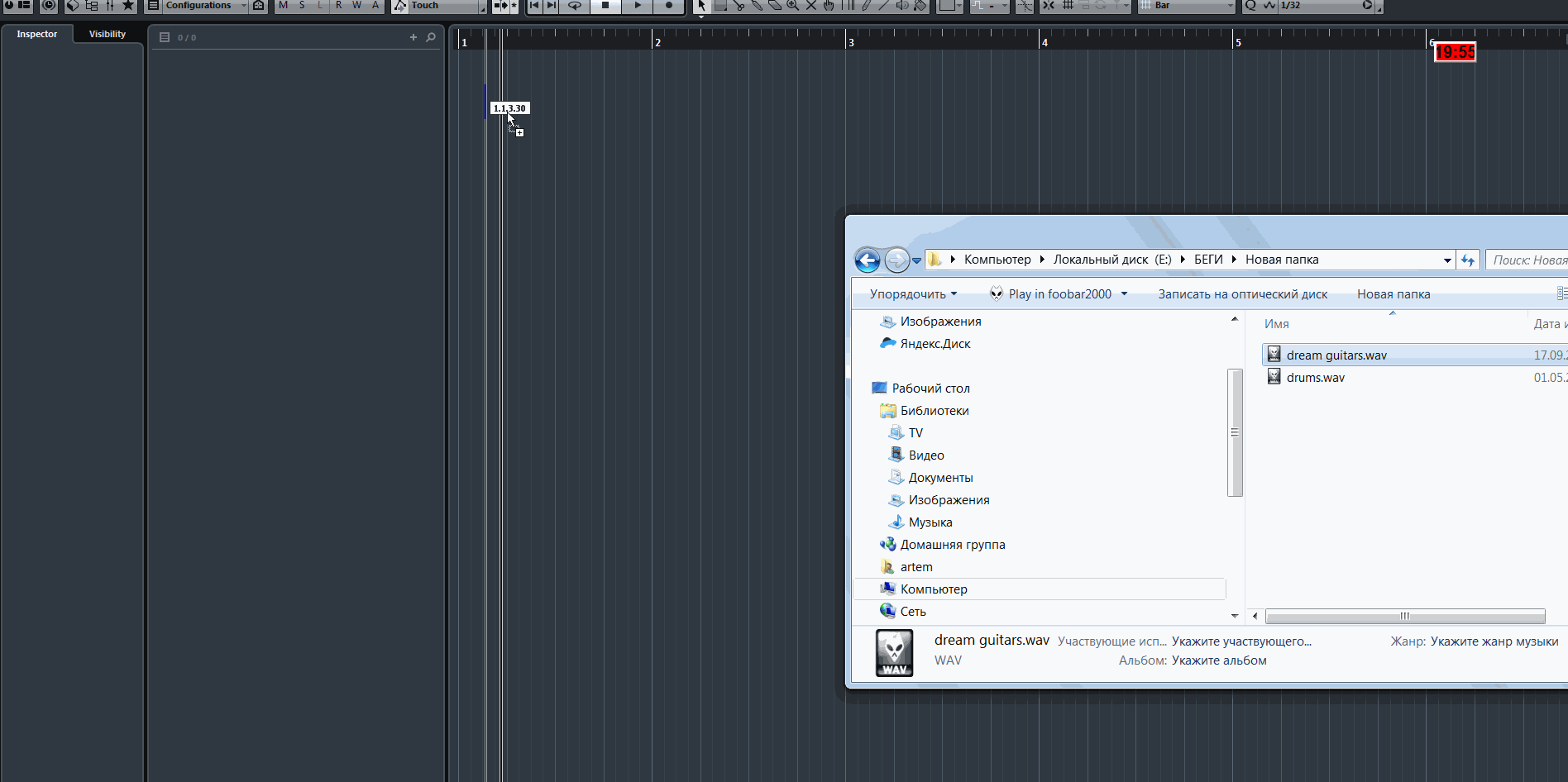The height and width of the screenshot is (782, 1568).
Task: Go to the previous marker button
Action: pos(534,5)
